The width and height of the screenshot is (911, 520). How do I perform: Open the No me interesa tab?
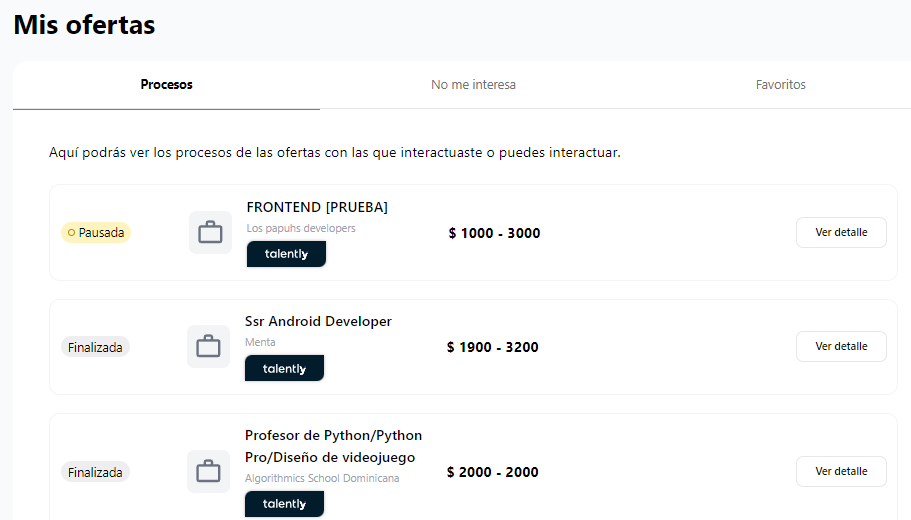point(473,85)
